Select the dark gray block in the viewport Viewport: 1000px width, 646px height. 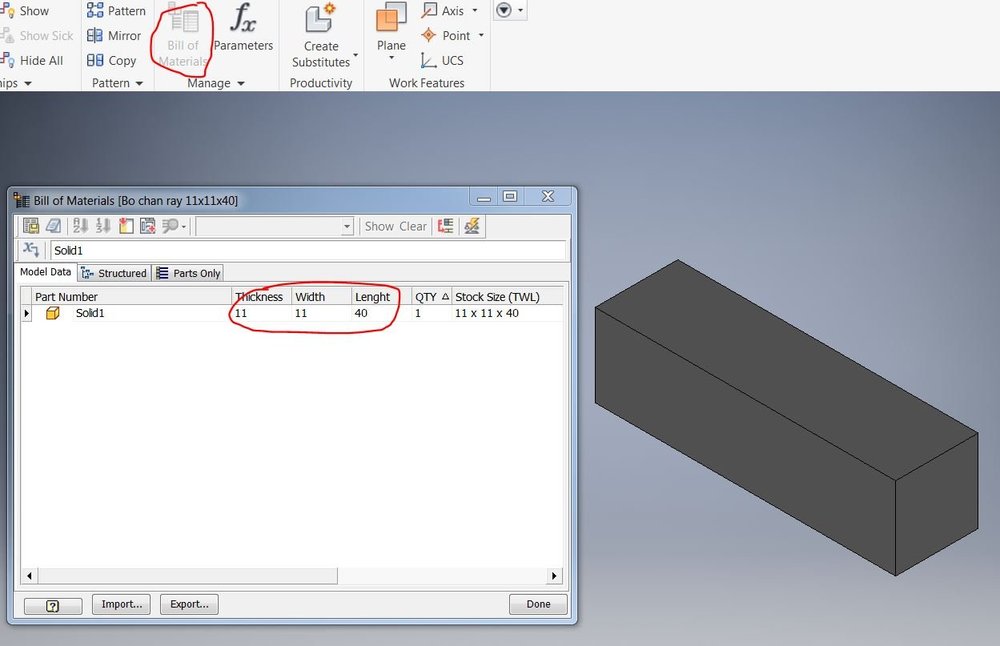[784, 418]
